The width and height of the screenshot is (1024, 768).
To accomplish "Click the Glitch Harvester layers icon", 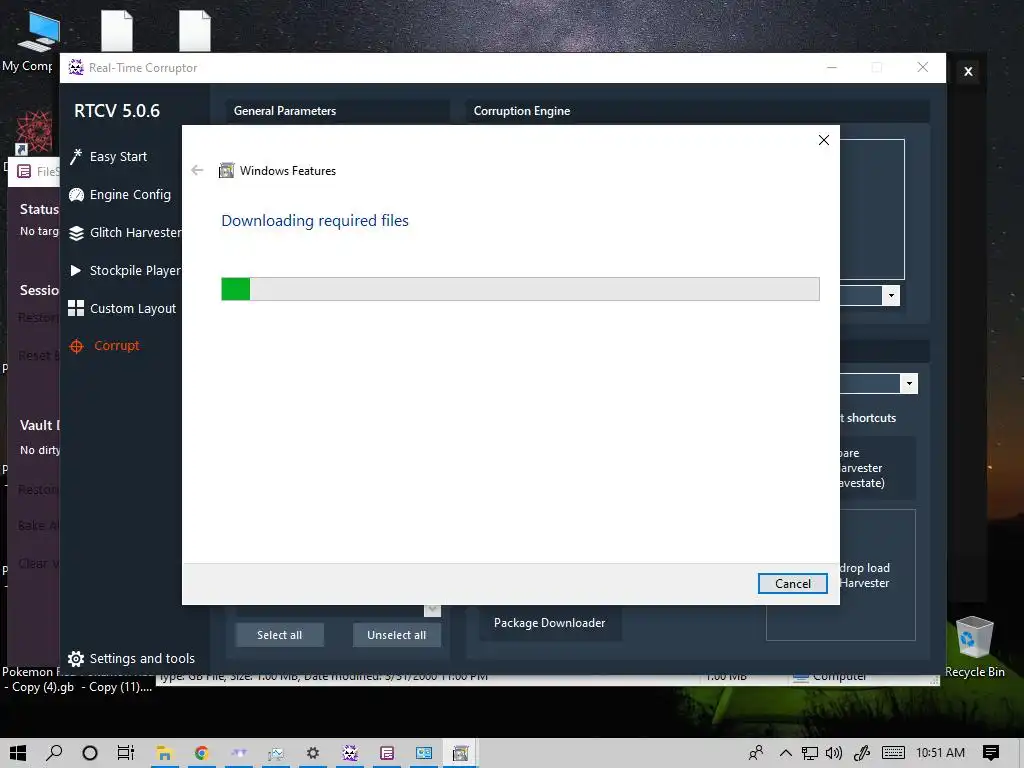I will point(76,232).
